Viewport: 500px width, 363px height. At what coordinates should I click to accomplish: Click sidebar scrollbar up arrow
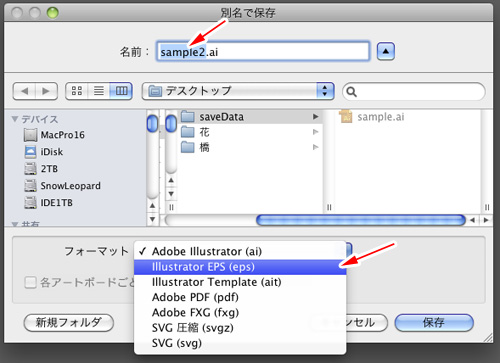tap(152, 206)
